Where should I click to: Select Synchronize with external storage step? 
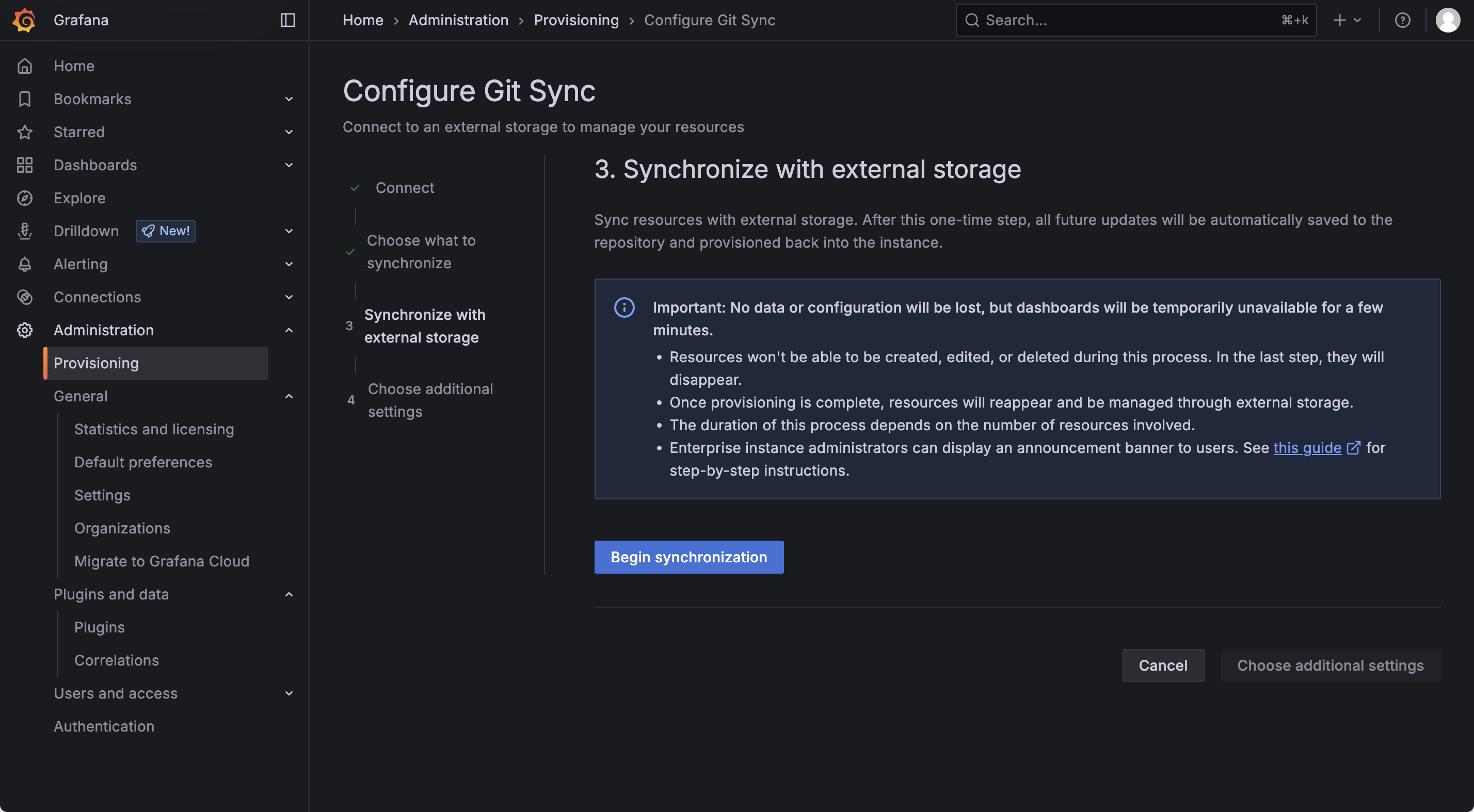pos(425,326)
